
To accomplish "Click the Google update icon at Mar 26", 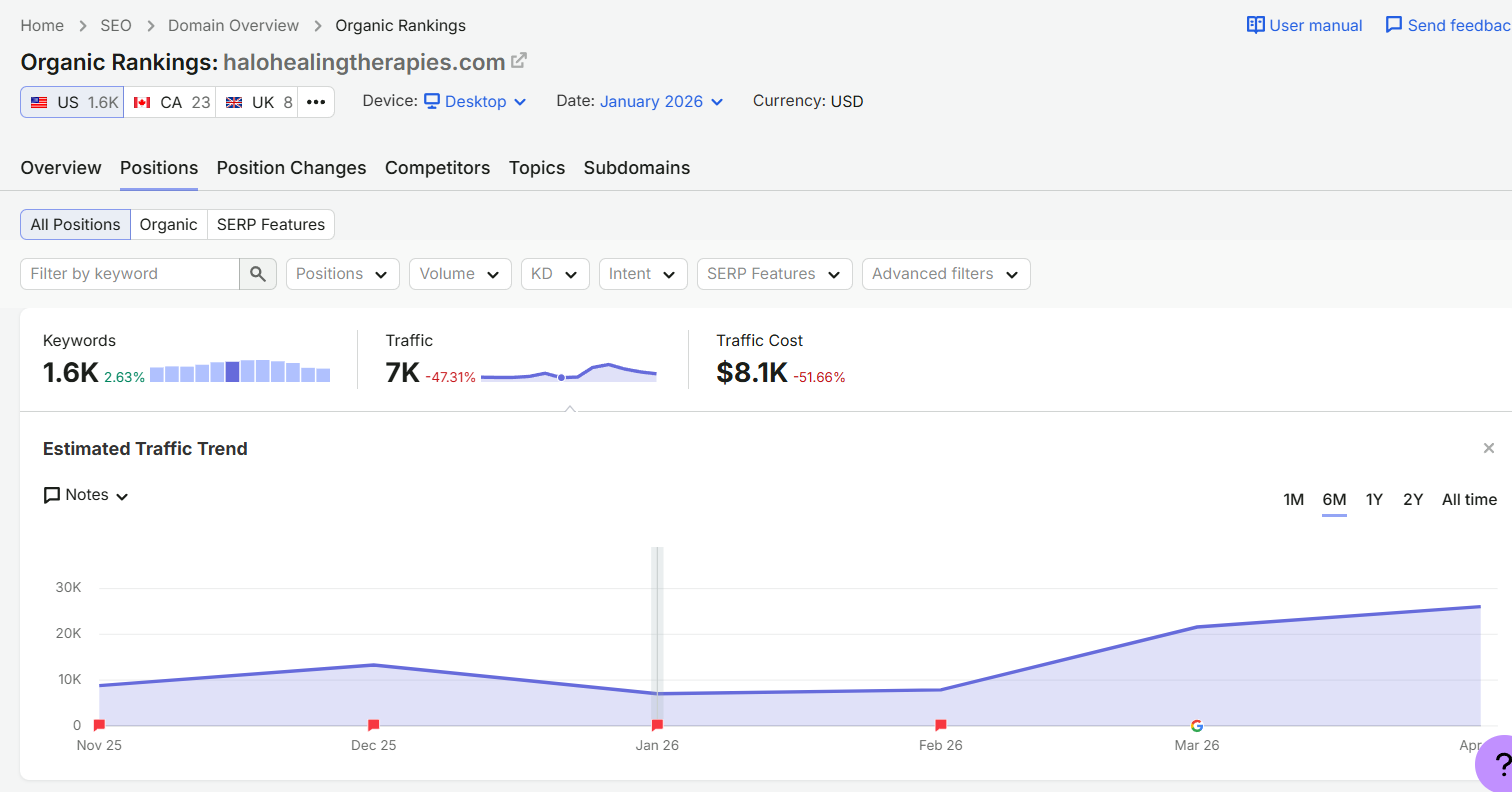I will pyautogui.click(x=1197, y=725).
